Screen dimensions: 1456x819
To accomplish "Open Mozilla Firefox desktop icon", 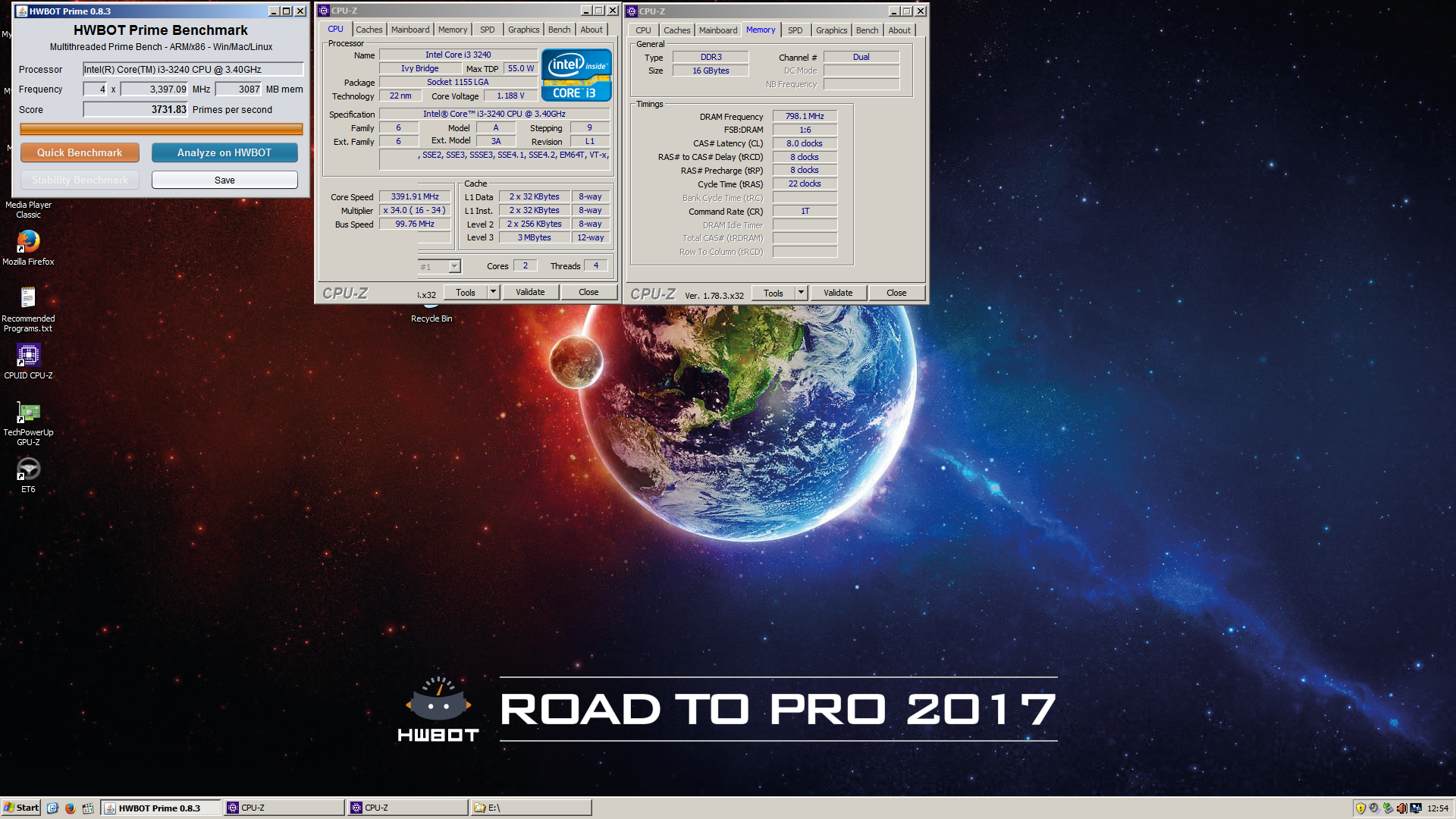I will coord(28,247).
